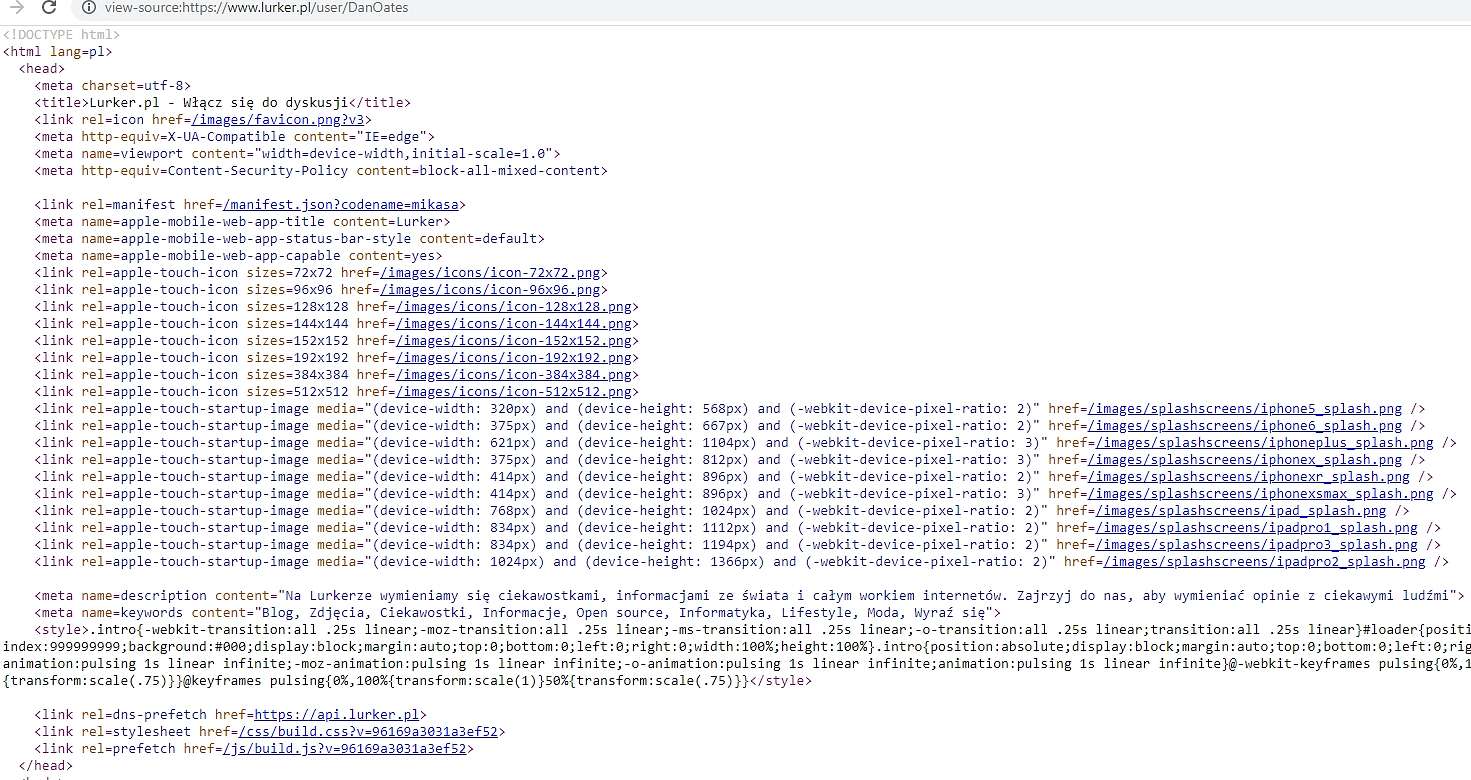Click the '<!DOCTYPE html>' line
1471x780 pixels.
pyautogui.click(x=61, y=34)
